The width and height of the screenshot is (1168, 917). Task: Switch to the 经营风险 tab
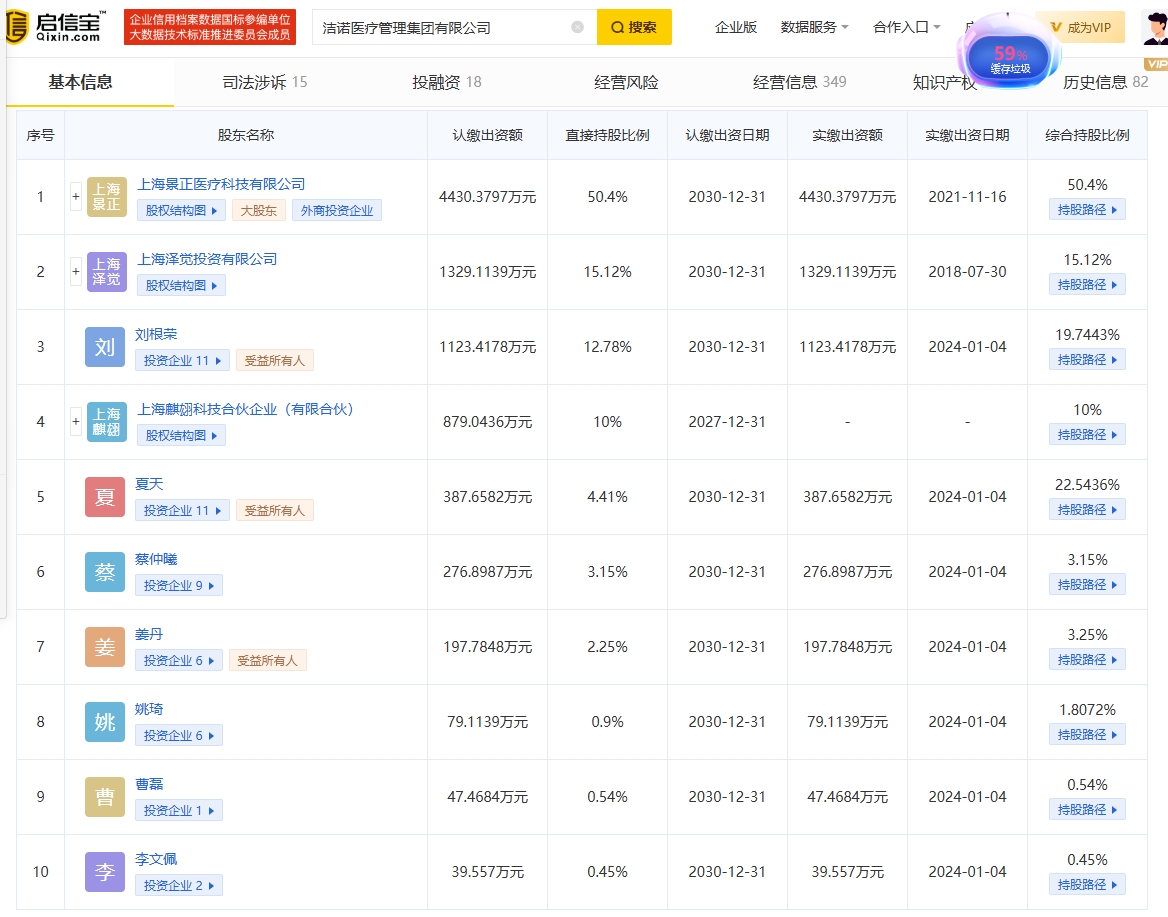point(626,82)
